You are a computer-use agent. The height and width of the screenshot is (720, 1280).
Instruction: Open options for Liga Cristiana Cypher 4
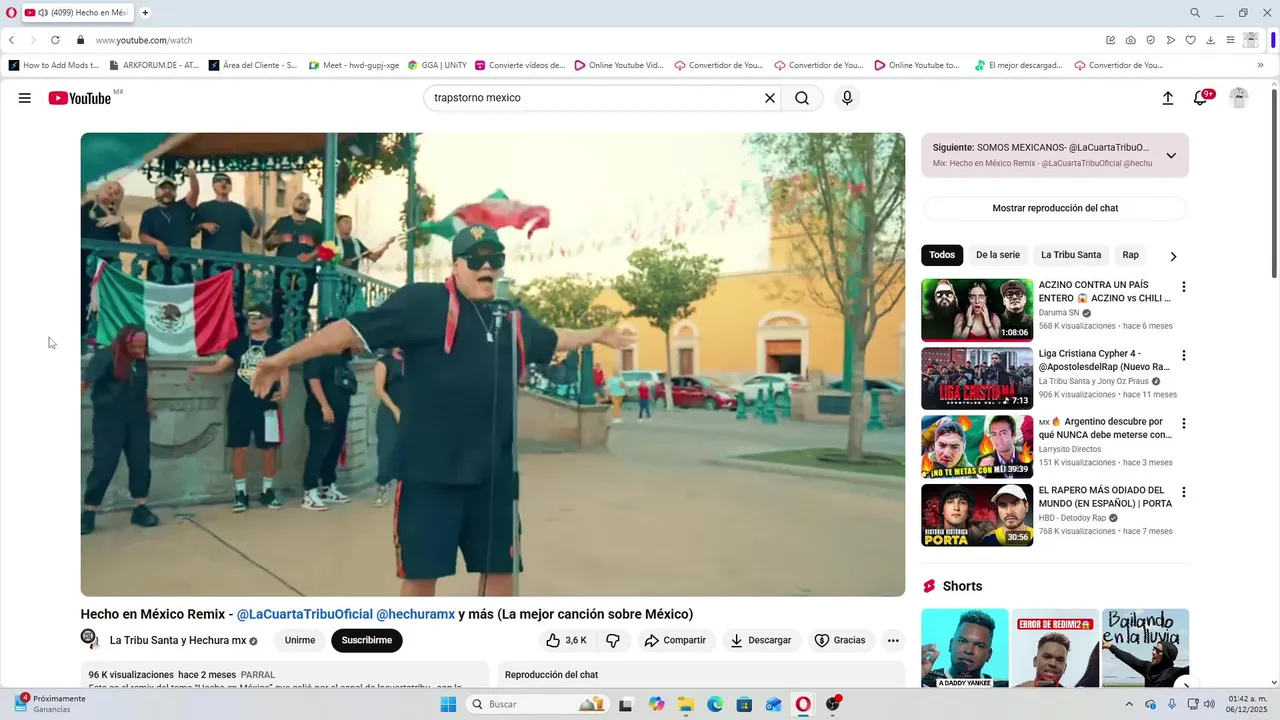(1184, 355)
